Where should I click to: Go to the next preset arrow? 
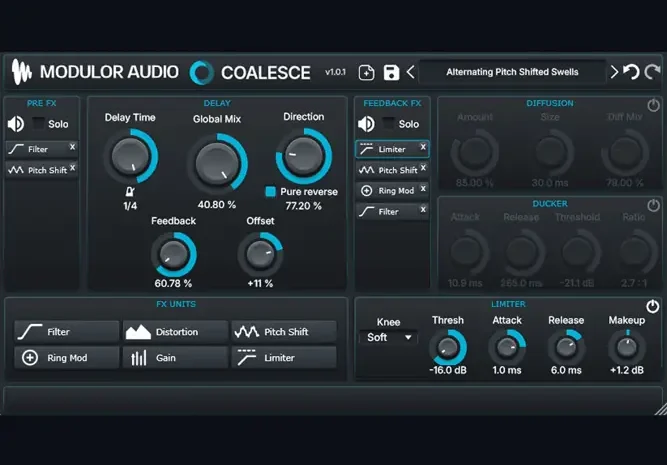pyautogui.click(x=614, y=72)
